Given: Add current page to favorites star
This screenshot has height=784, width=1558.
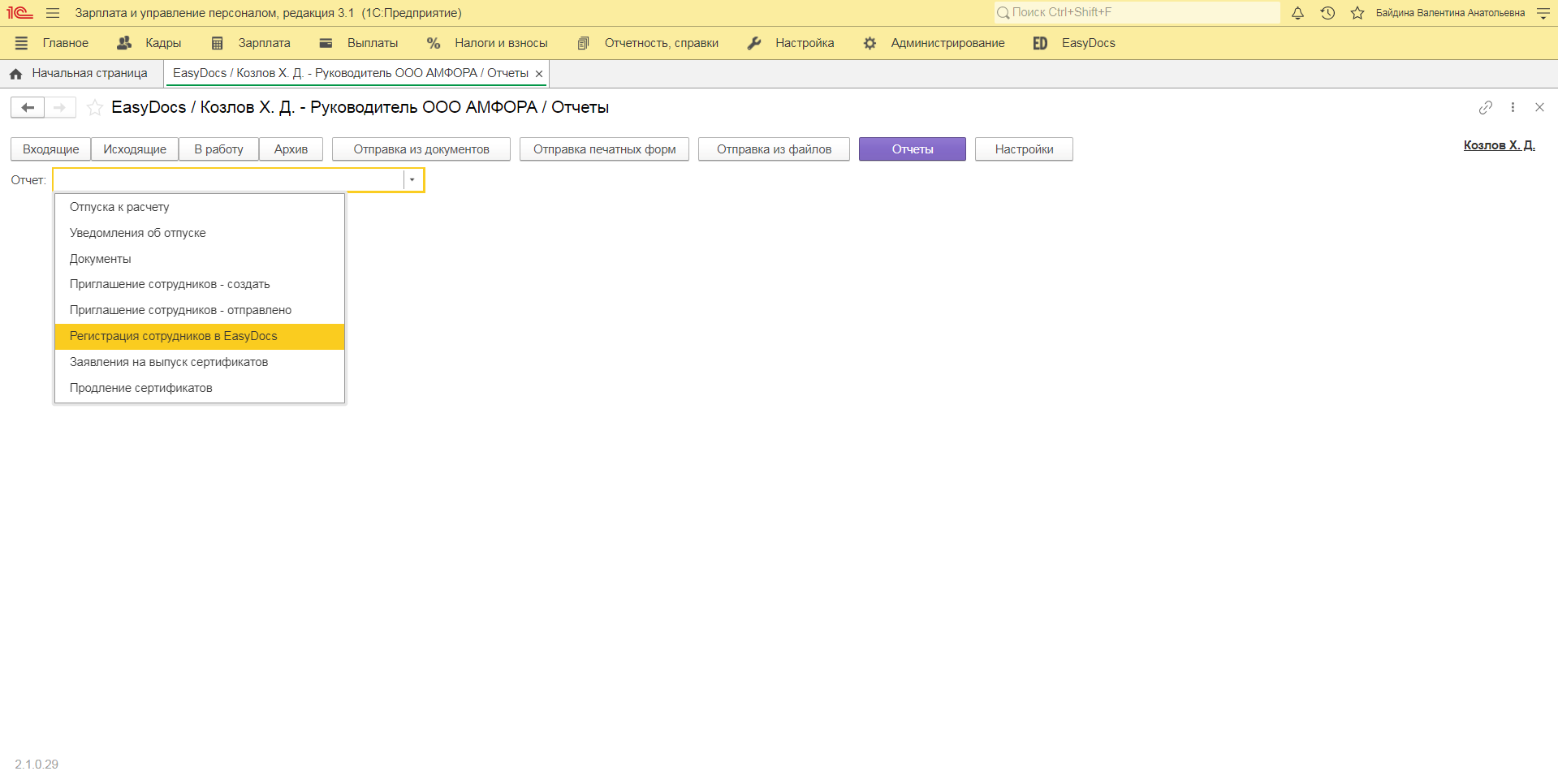Looking at the screenshot, I should pyautogui.click(x=95, y=107).
